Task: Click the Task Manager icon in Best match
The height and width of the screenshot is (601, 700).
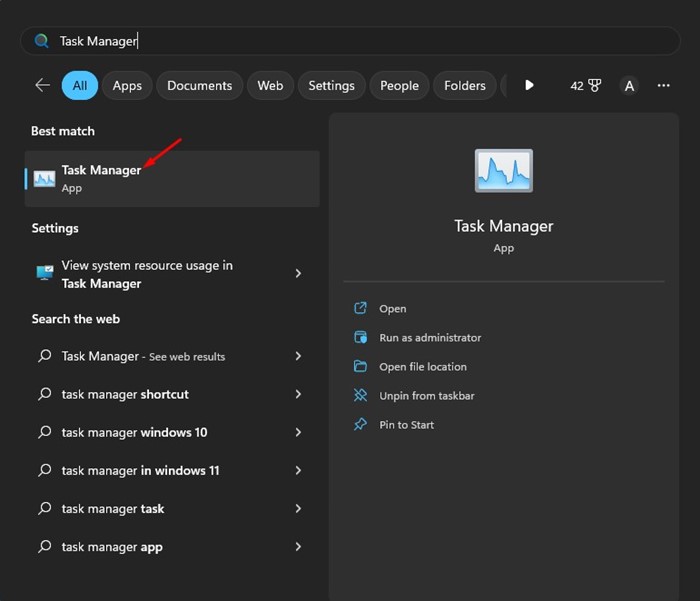Action: pos(45,179)
